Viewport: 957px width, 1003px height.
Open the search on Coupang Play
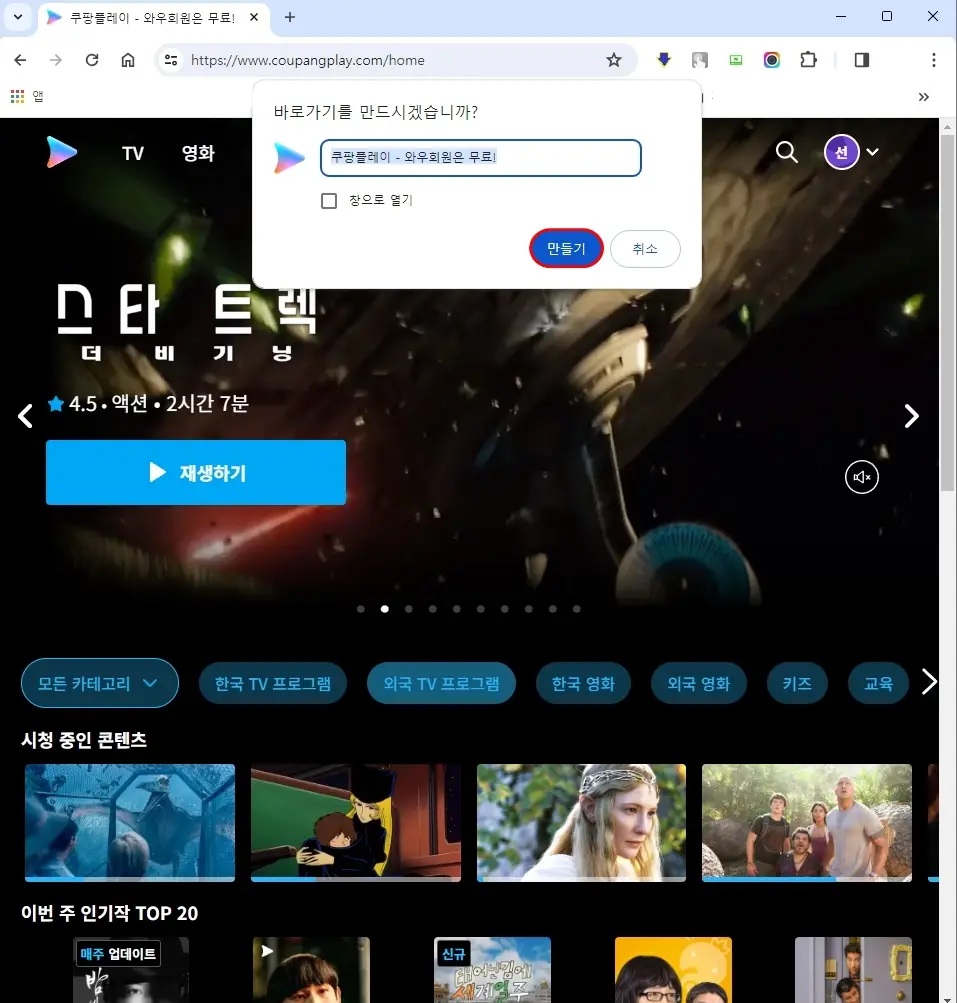click(x=786, y=152)
